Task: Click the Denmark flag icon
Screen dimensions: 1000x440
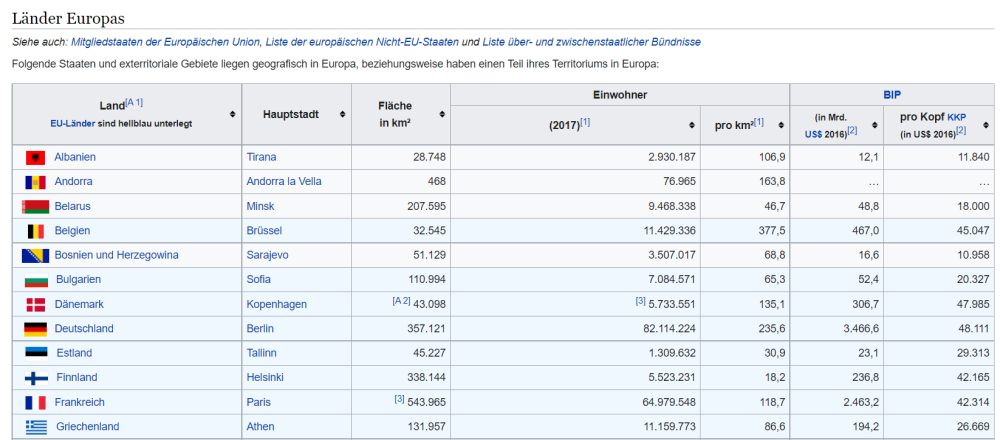Action: [35, 305]
